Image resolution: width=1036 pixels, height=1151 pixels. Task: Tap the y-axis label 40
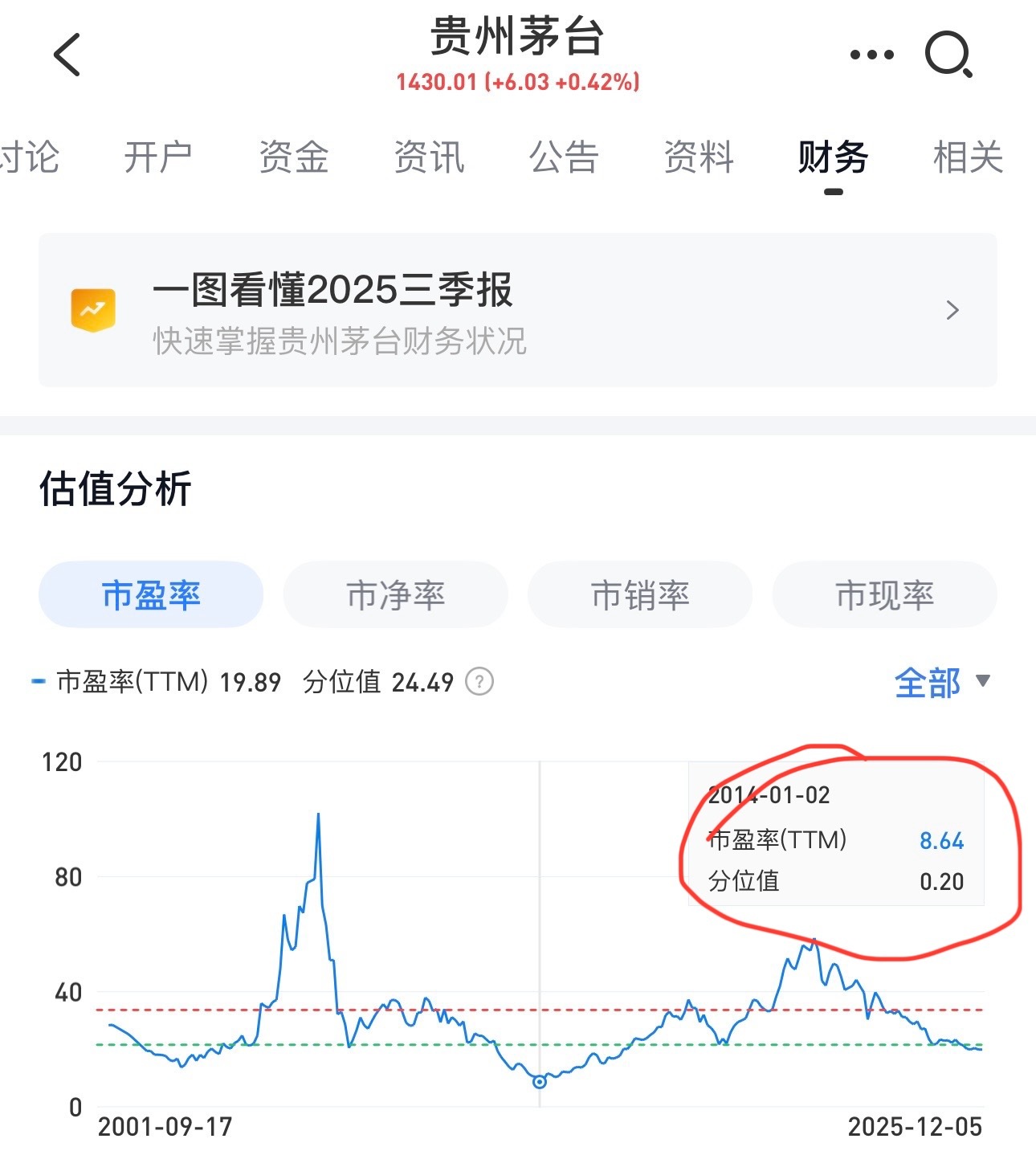click(68, 992)
